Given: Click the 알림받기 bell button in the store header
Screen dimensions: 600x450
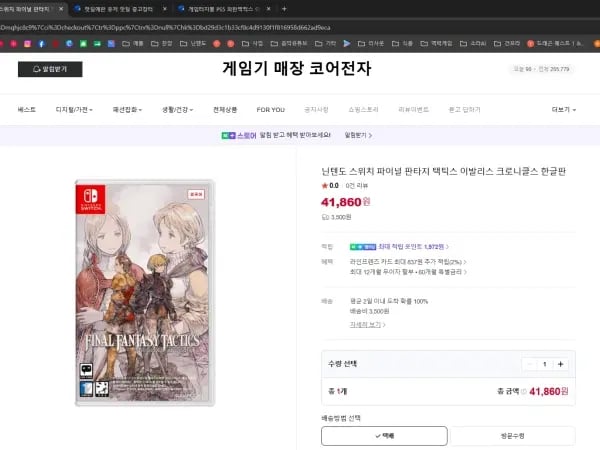Looking at the screenshot, I should pos(50,69).
